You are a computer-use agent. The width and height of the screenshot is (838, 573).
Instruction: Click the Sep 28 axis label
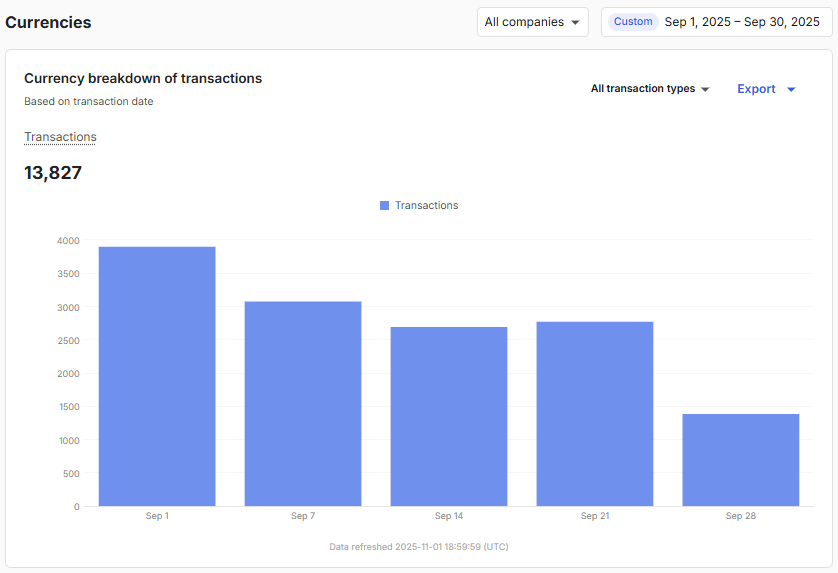741,516
